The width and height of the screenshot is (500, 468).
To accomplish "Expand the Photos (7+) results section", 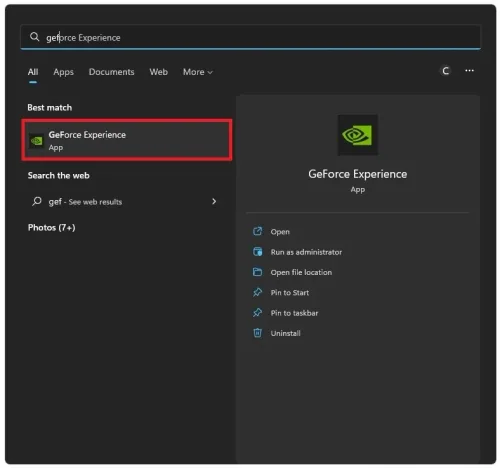I will tap(52, 228).
